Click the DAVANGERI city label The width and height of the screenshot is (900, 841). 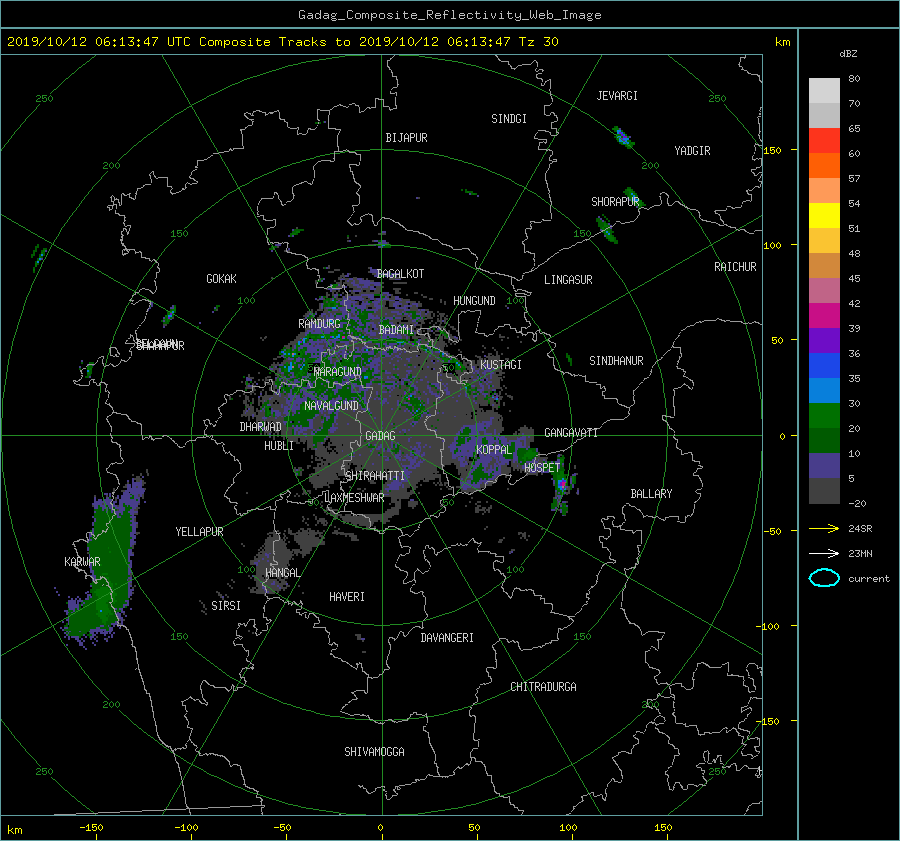(447, 638)
